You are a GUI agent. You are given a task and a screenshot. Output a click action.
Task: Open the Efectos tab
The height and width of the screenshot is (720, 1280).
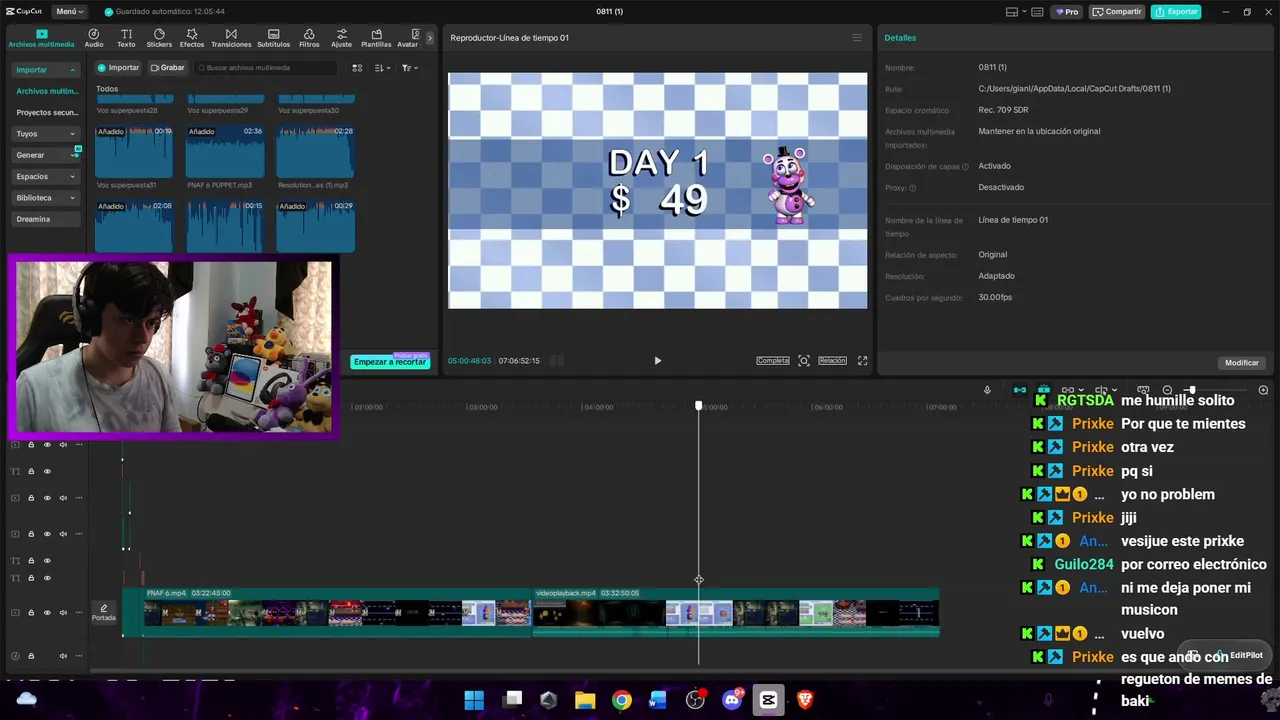(x=192, y=38)
